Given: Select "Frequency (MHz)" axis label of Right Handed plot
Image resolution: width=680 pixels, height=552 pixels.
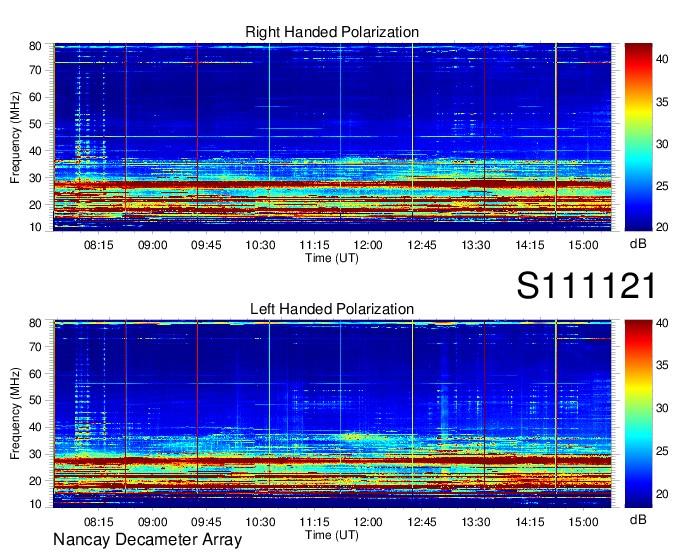Looking at the screenshot, I should pyautogui.click(x=15, y=137).
